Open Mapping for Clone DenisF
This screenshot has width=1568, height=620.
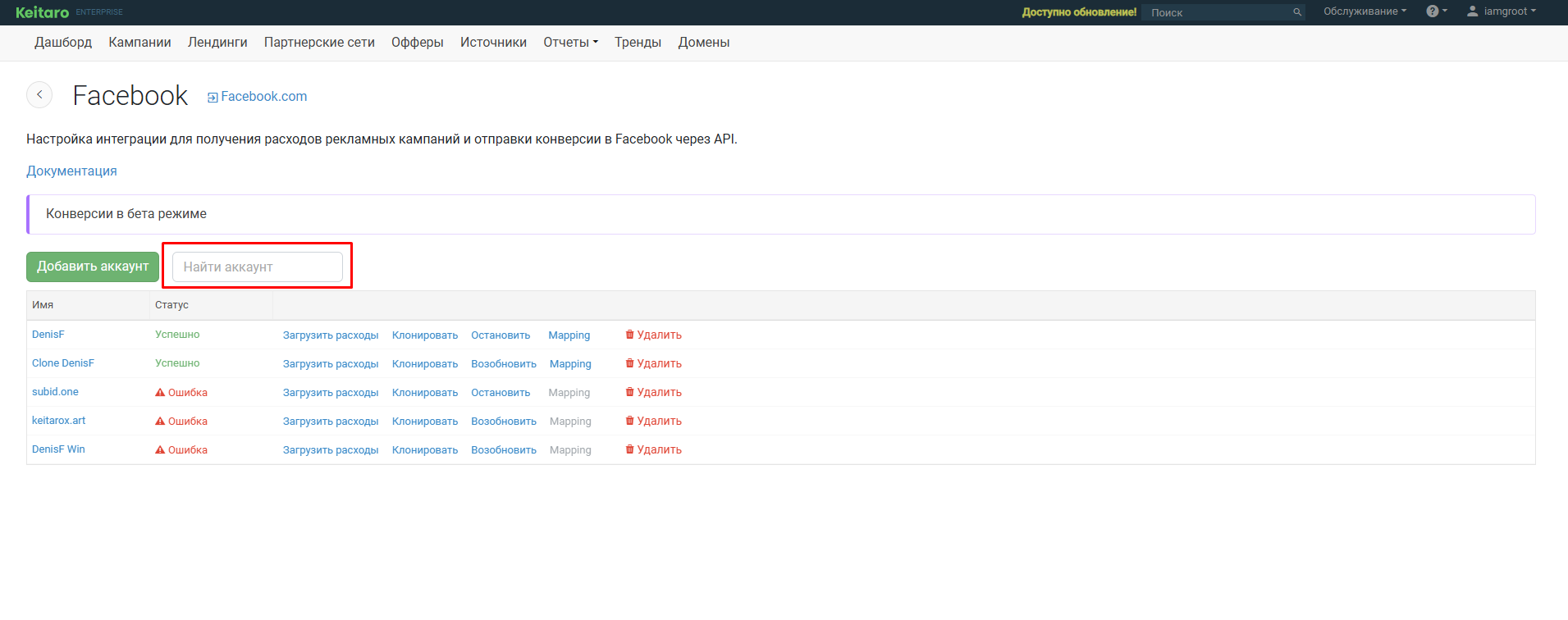(570, 364)
